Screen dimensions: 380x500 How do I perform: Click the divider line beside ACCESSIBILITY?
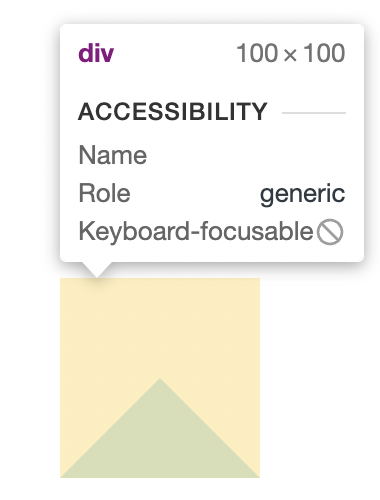314,113
